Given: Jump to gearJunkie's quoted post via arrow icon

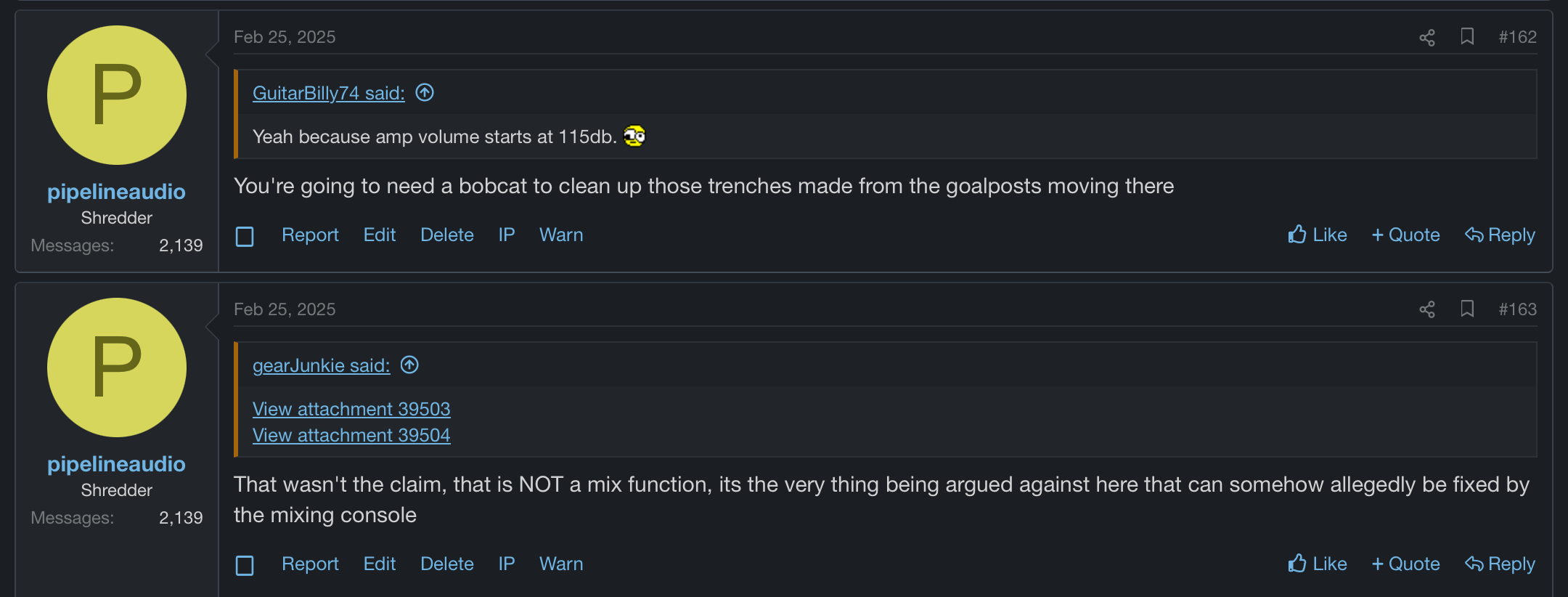Looking at the screenshot, I should pos(409,365).
